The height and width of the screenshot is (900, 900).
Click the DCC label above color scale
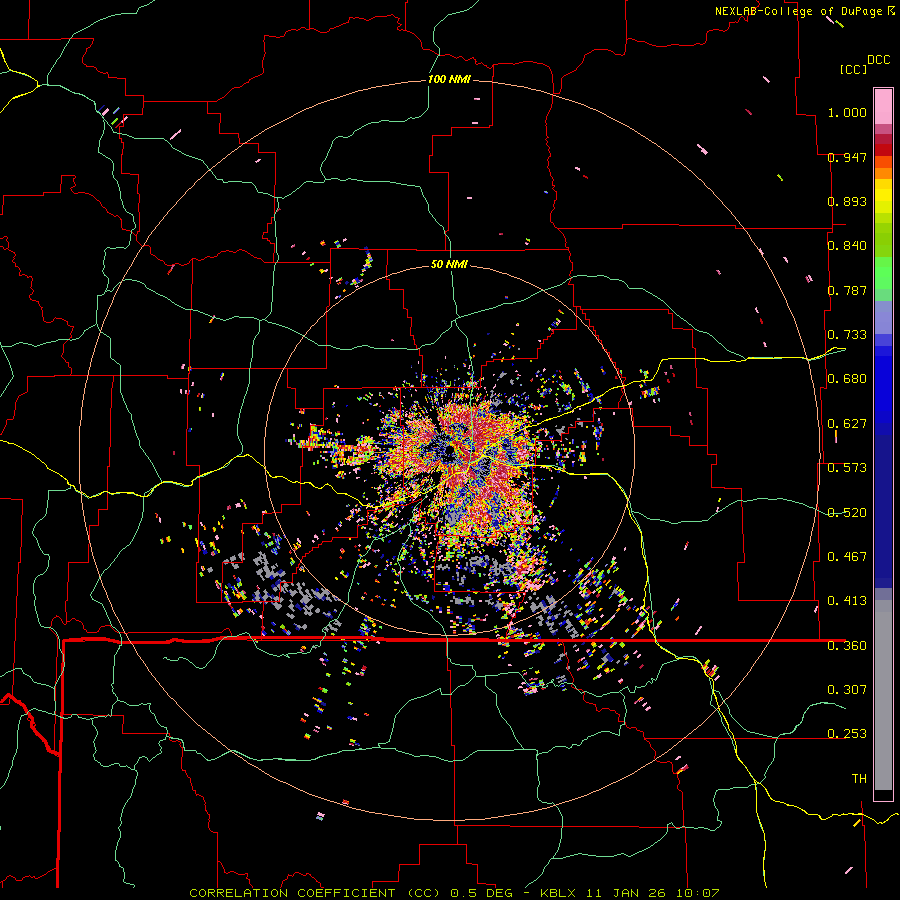click(x=878, y=60)
